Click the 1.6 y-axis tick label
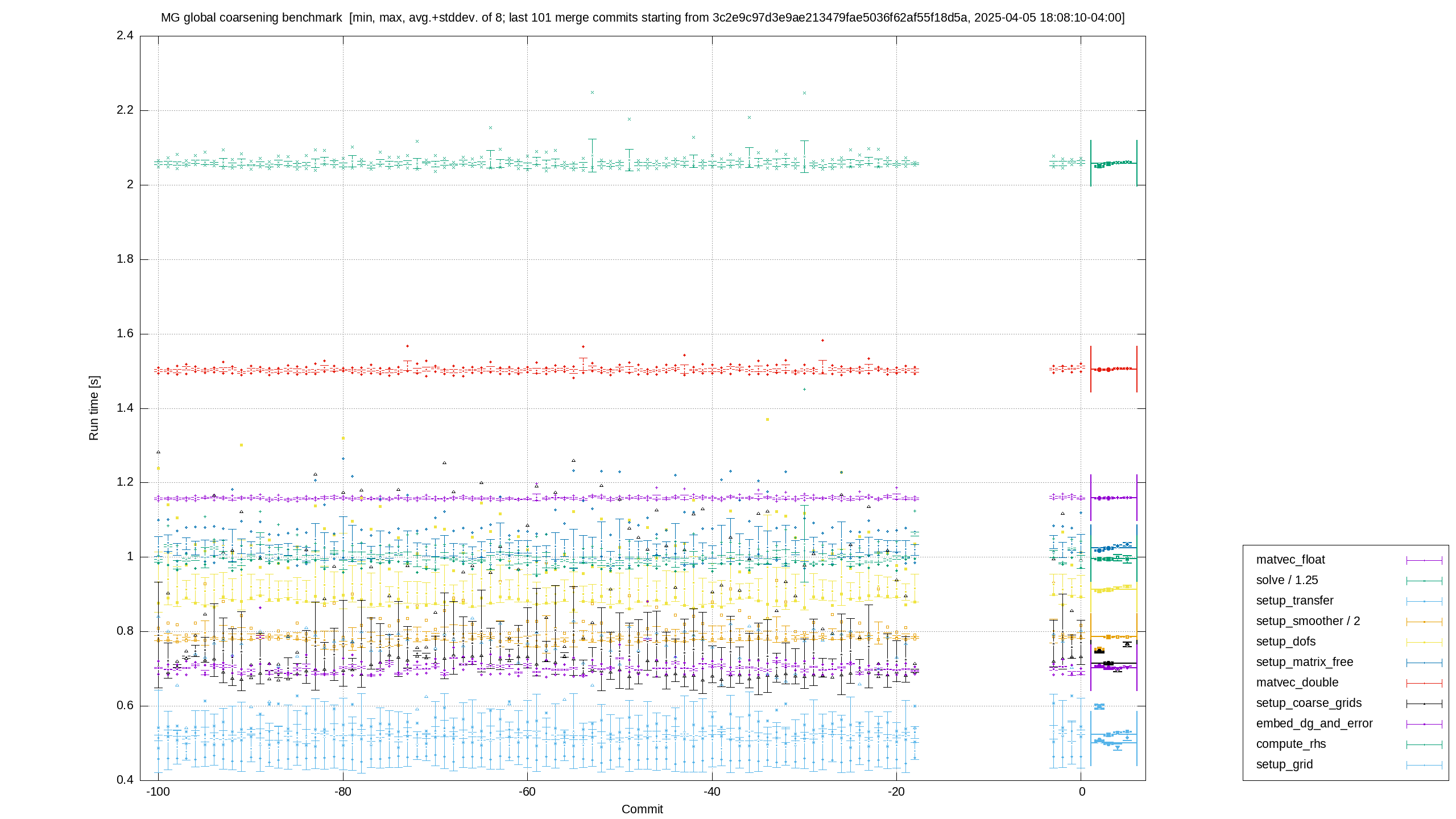The height and width of the screenshot is (819, 1456). point(125,333)
